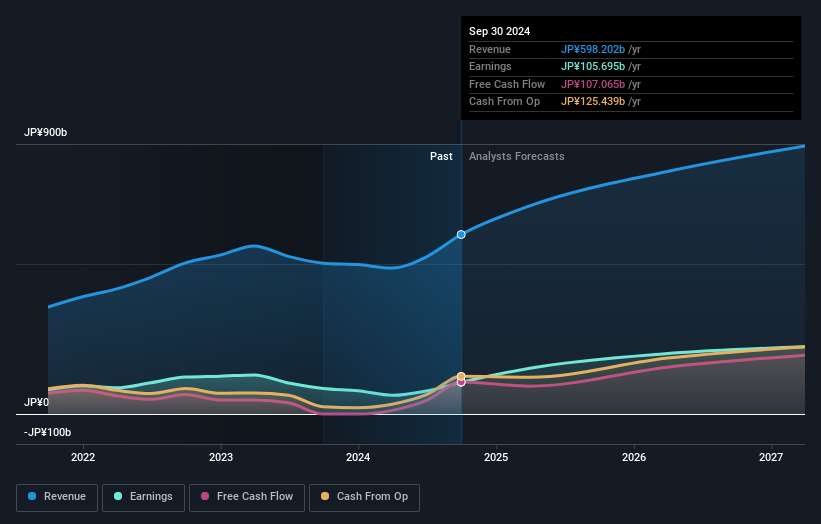This screenshot has height=524, width=821.
Task: Click the -JP¥100b y-axis label
Action: click(x=47, y=432)
